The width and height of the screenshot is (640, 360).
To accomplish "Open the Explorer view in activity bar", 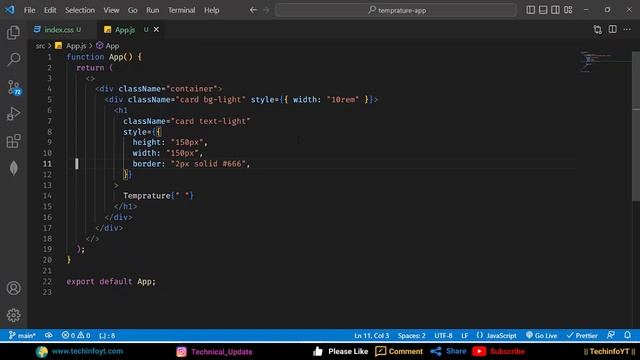I will [13, 33].
